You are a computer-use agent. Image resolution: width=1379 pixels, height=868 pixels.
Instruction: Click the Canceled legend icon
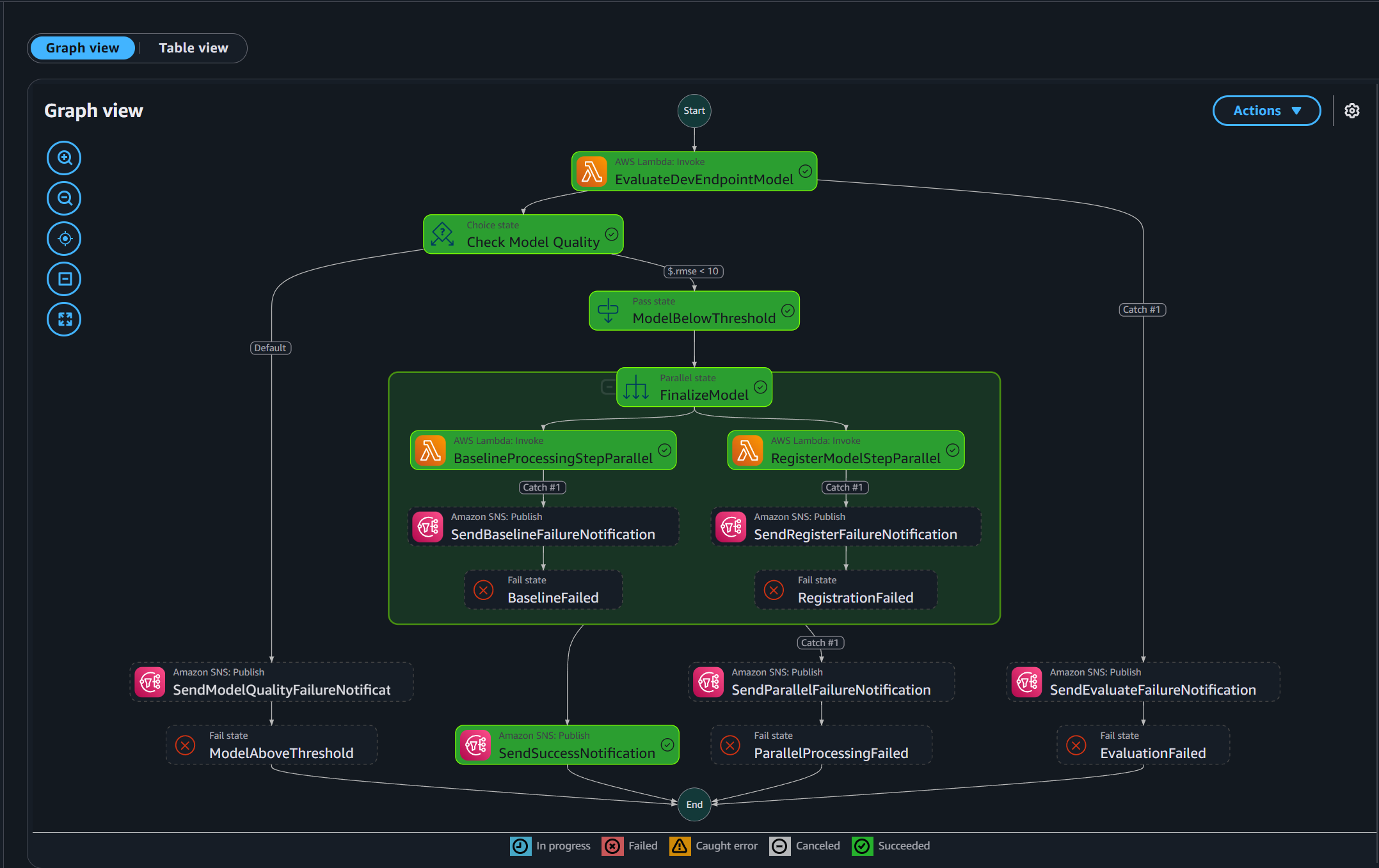779,846
